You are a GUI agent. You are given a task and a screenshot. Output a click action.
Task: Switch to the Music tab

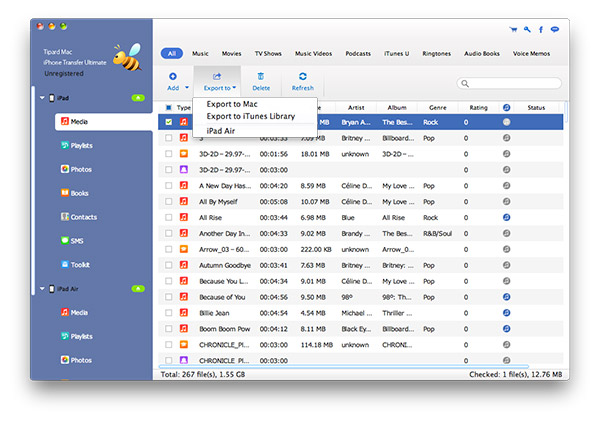click(x=200, y=54)
